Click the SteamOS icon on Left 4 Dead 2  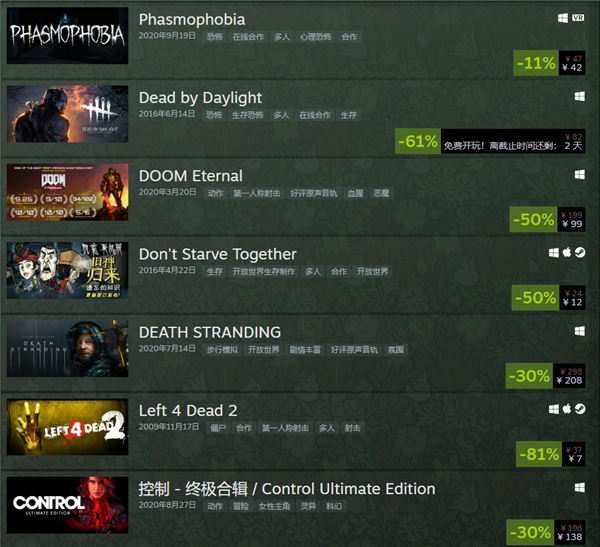(580, 409)
